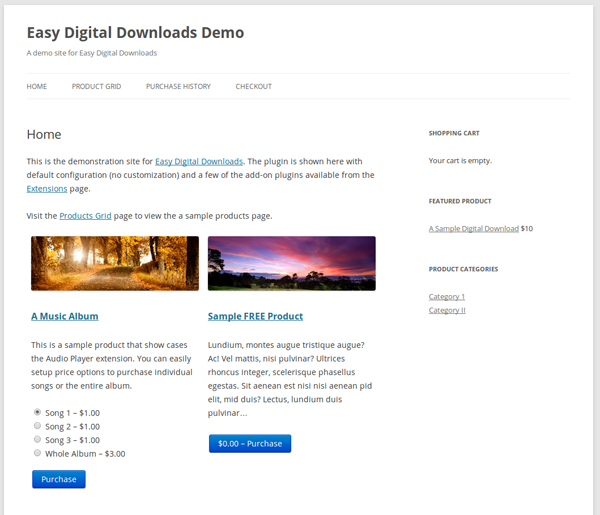Open A Sample Digital Download featured link
The image size is (600, 515).
click(474, 229)
